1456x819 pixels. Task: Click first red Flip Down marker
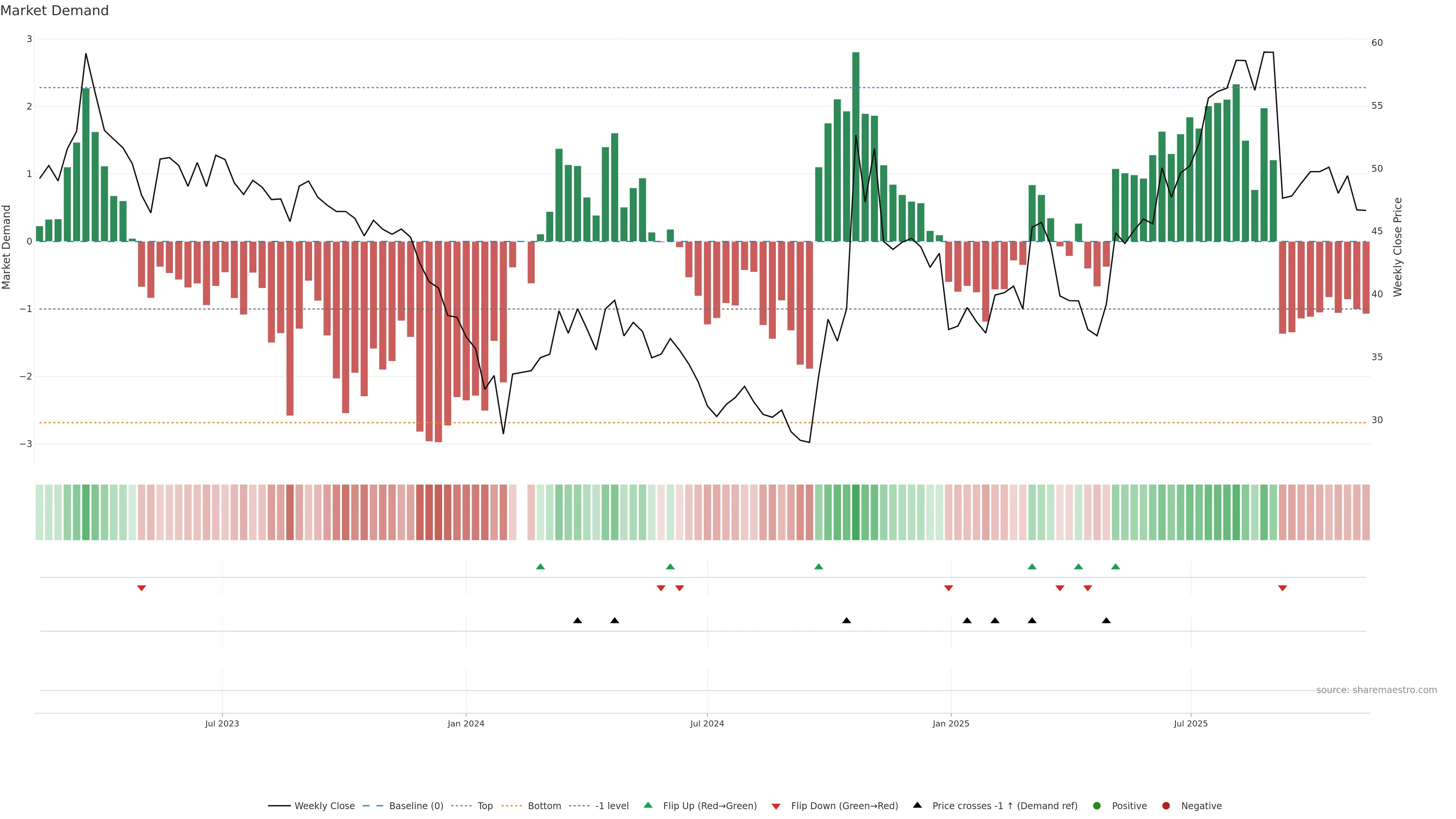(x=142, y=588)
